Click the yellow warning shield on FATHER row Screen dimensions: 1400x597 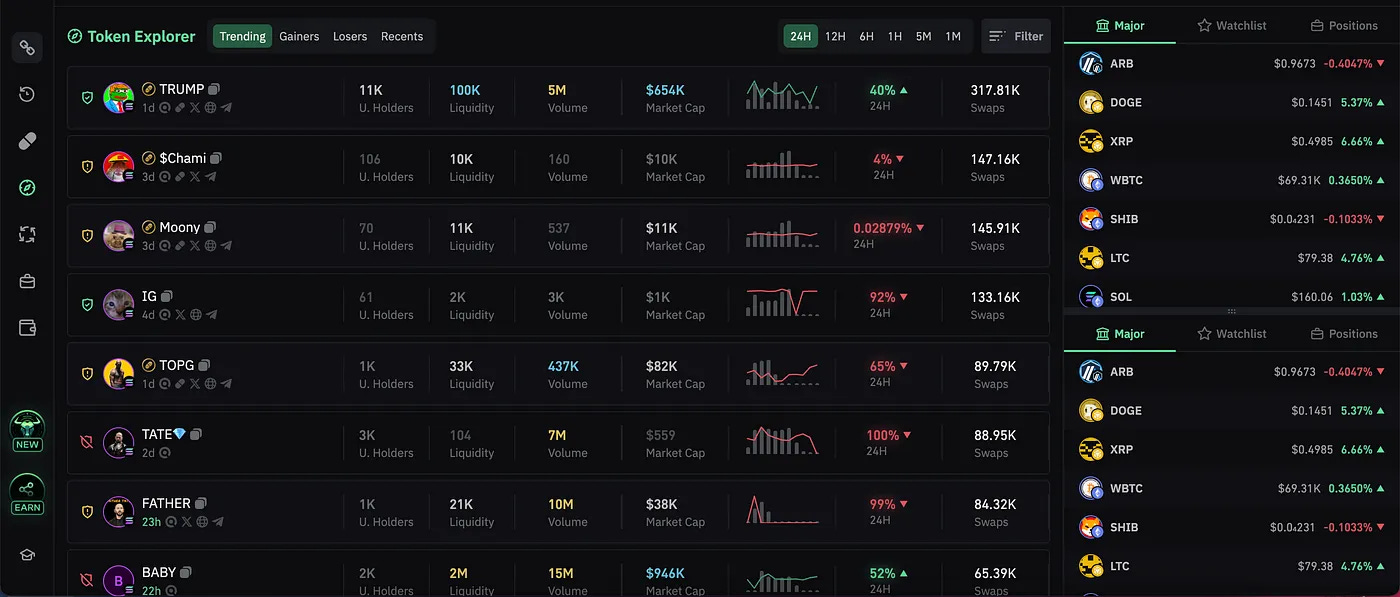pos(87,512)
